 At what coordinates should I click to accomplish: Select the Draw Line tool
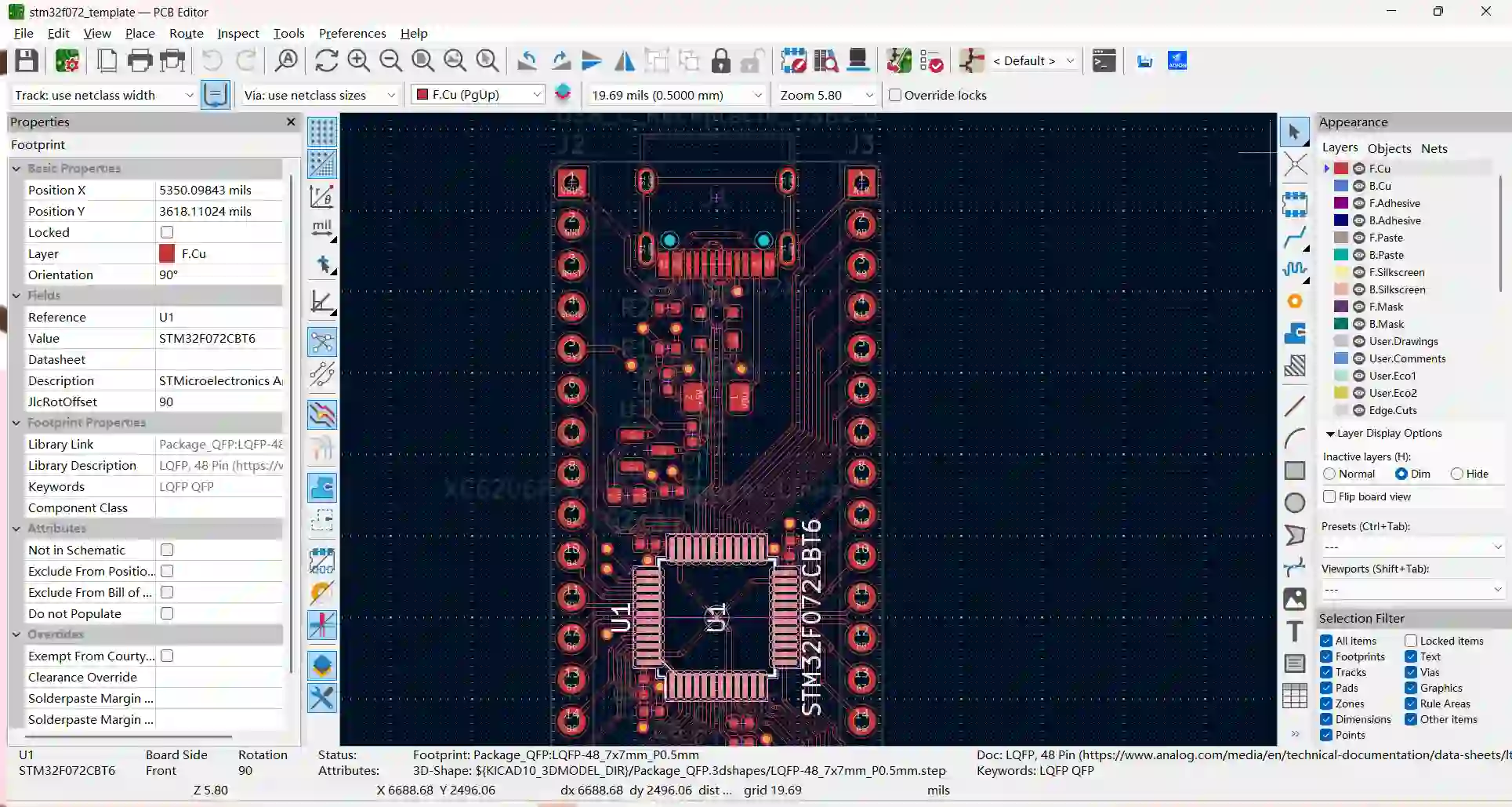click(1295, 405)
